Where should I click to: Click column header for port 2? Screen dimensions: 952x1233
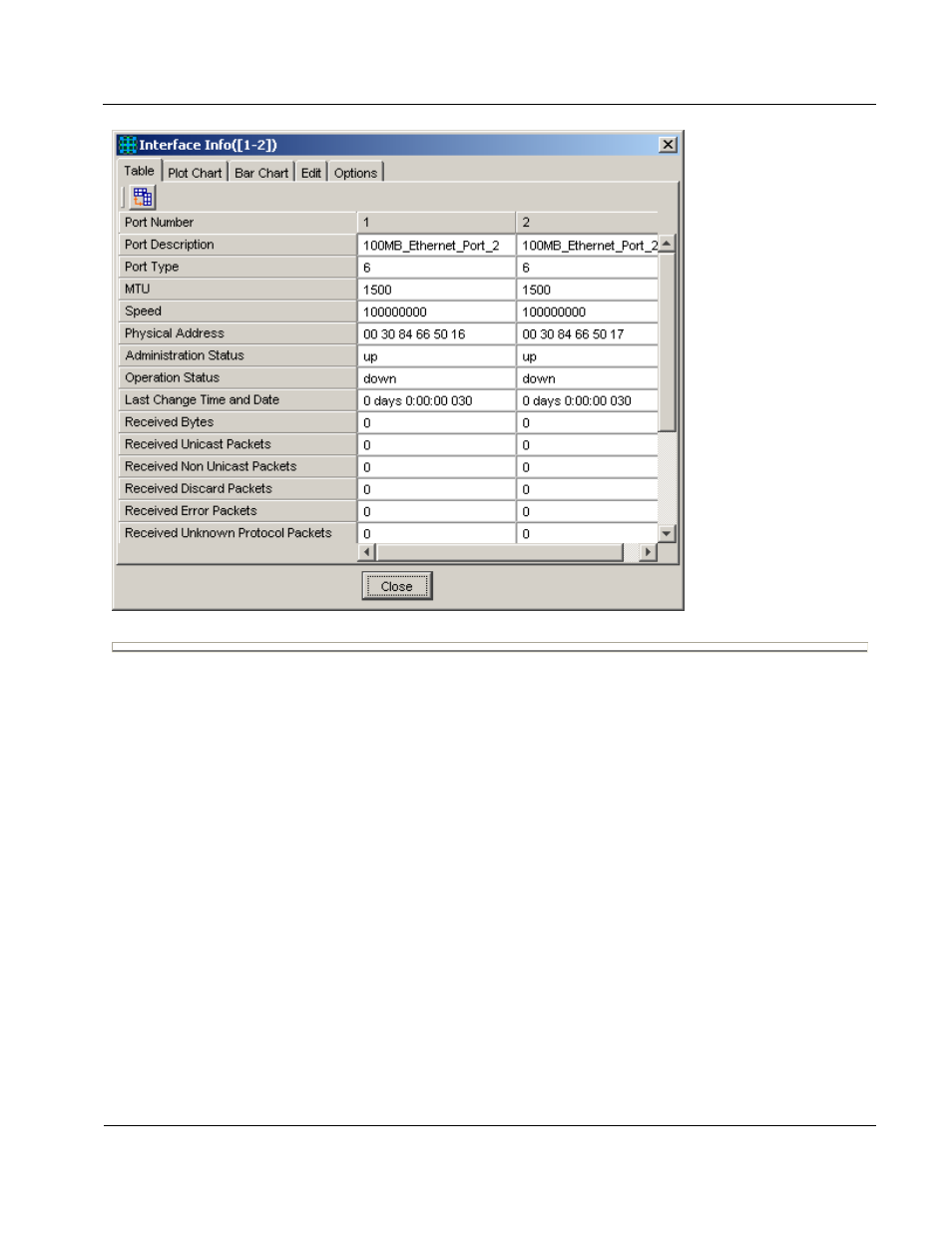pyautogui.click(x=587, y=223)
